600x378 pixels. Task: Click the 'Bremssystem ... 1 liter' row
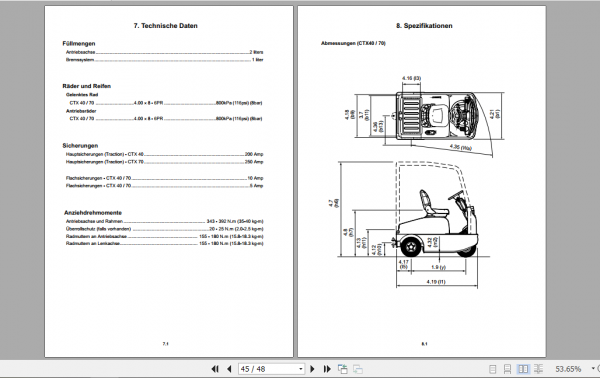coord(165,60)
